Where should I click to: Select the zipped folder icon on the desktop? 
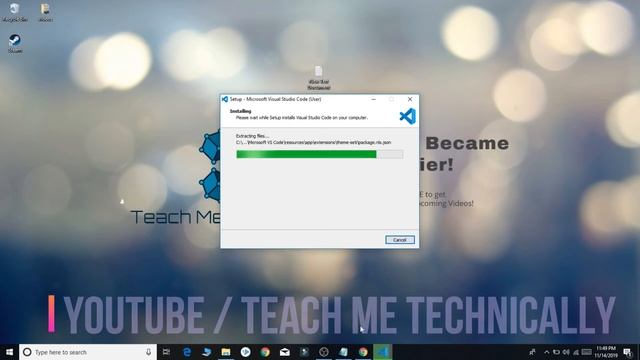click(x=45, y=13)
